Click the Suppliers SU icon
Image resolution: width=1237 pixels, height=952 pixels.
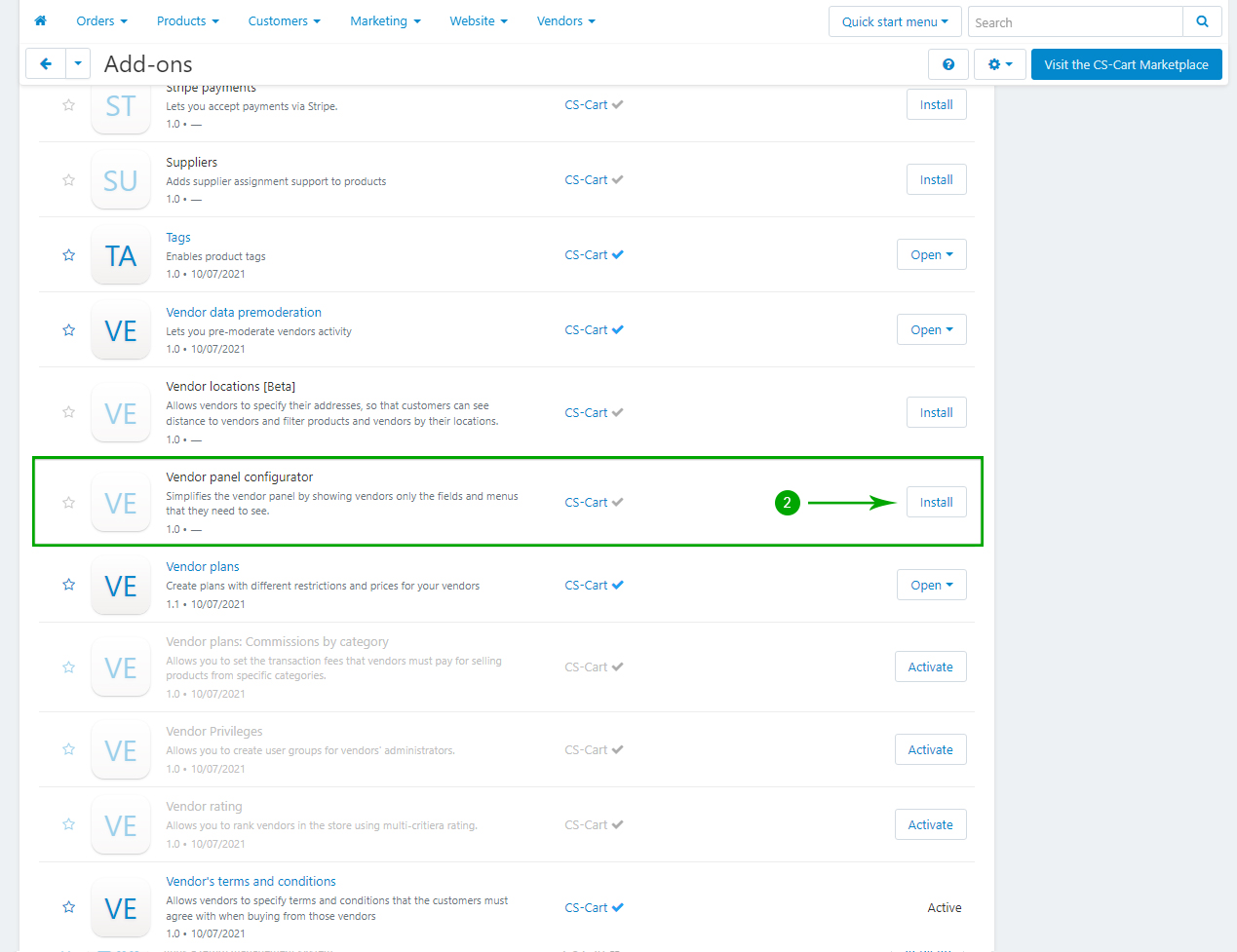pos(121,180)
